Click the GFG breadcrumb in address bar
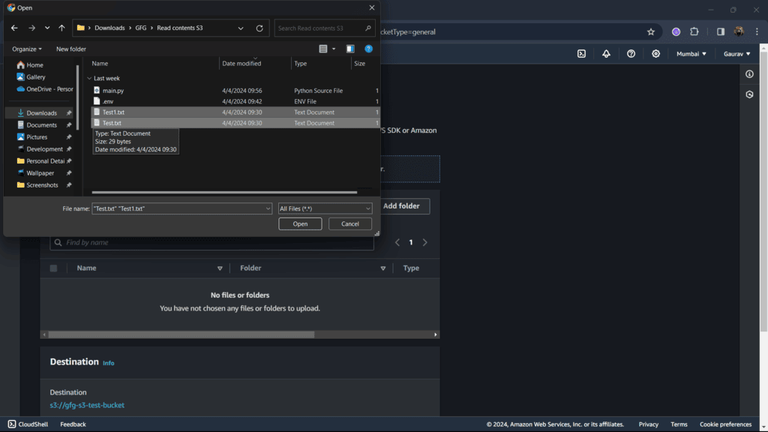 pyautogui.click(x=141, y=28)
